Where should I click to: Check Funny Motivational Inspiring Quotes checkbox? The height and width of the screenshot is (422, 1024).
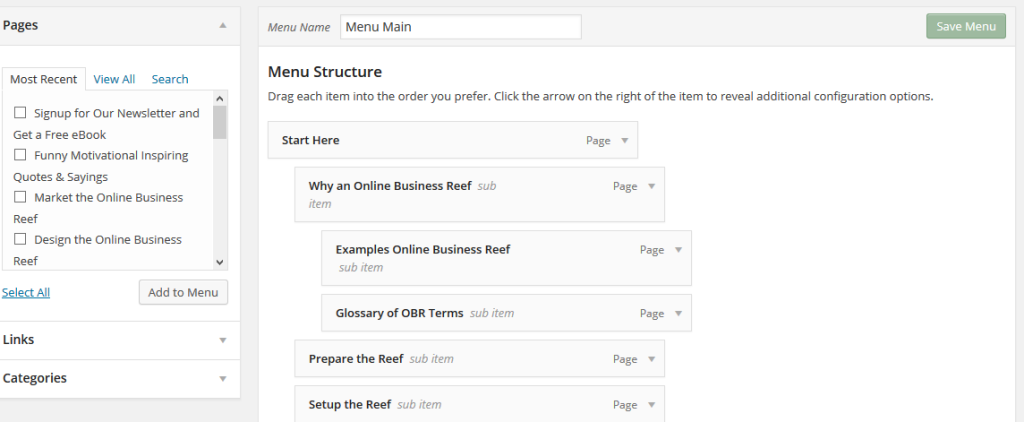tap(20, 155)
